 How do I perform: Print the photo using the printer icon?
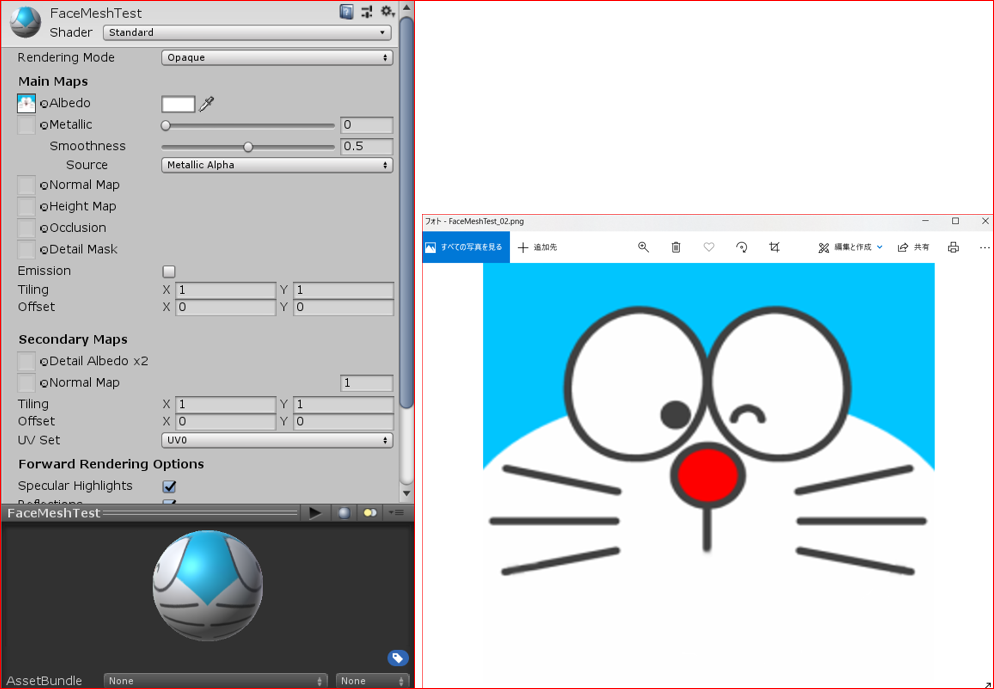click(953, 247)
